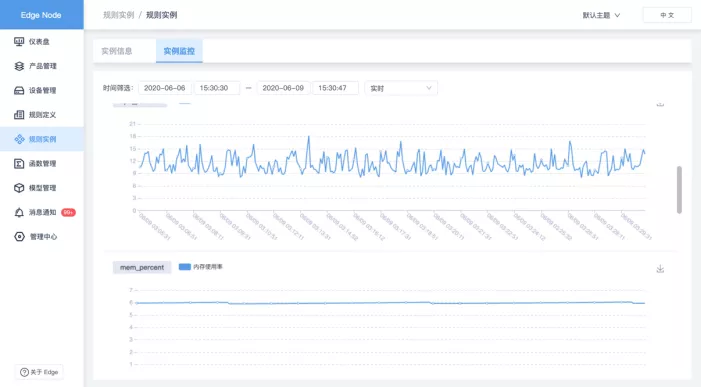Click the start date field 2020-06-06

[x=165, y=88]
